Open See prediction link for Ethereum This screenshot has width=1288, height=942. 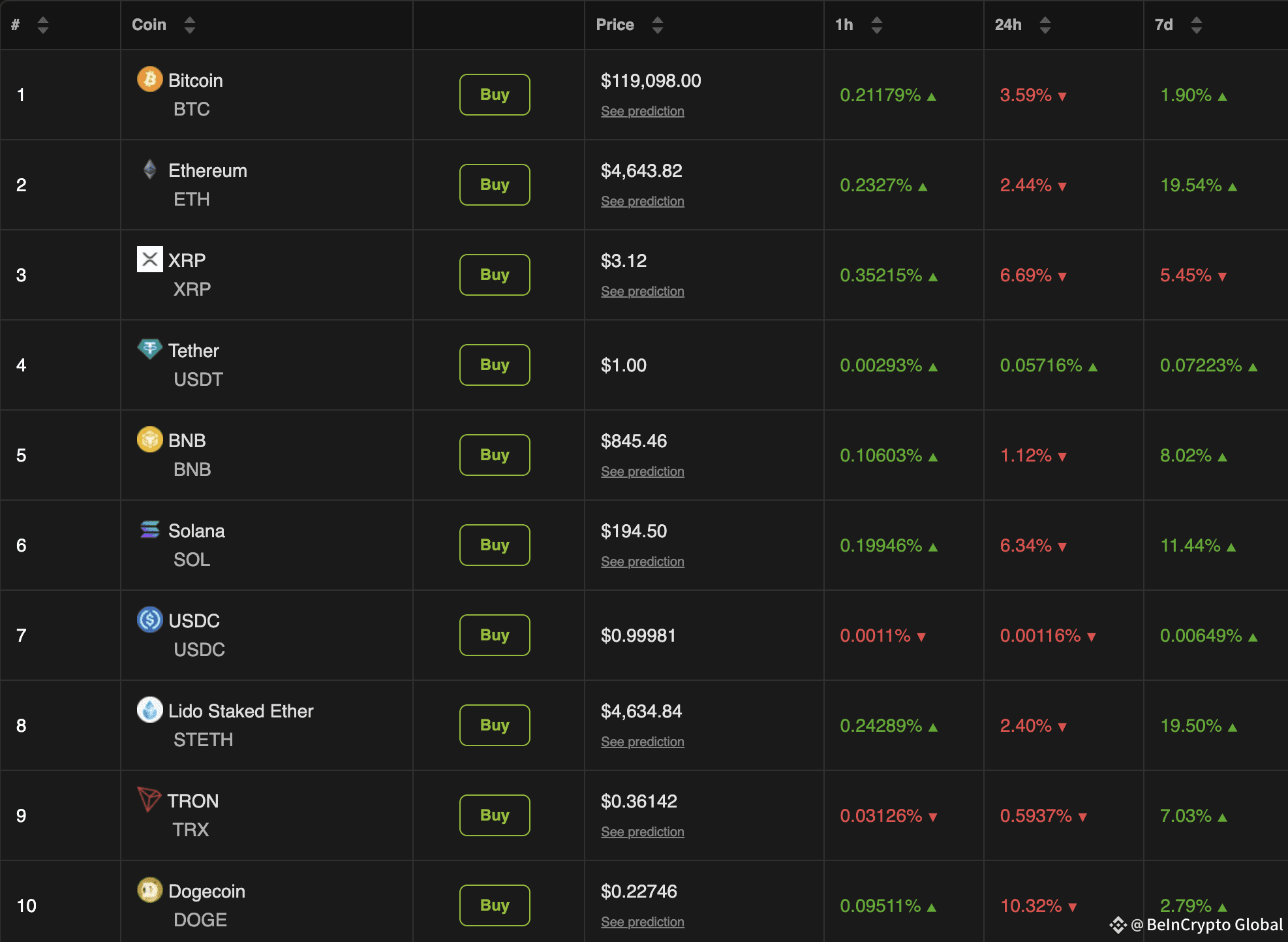643,201
